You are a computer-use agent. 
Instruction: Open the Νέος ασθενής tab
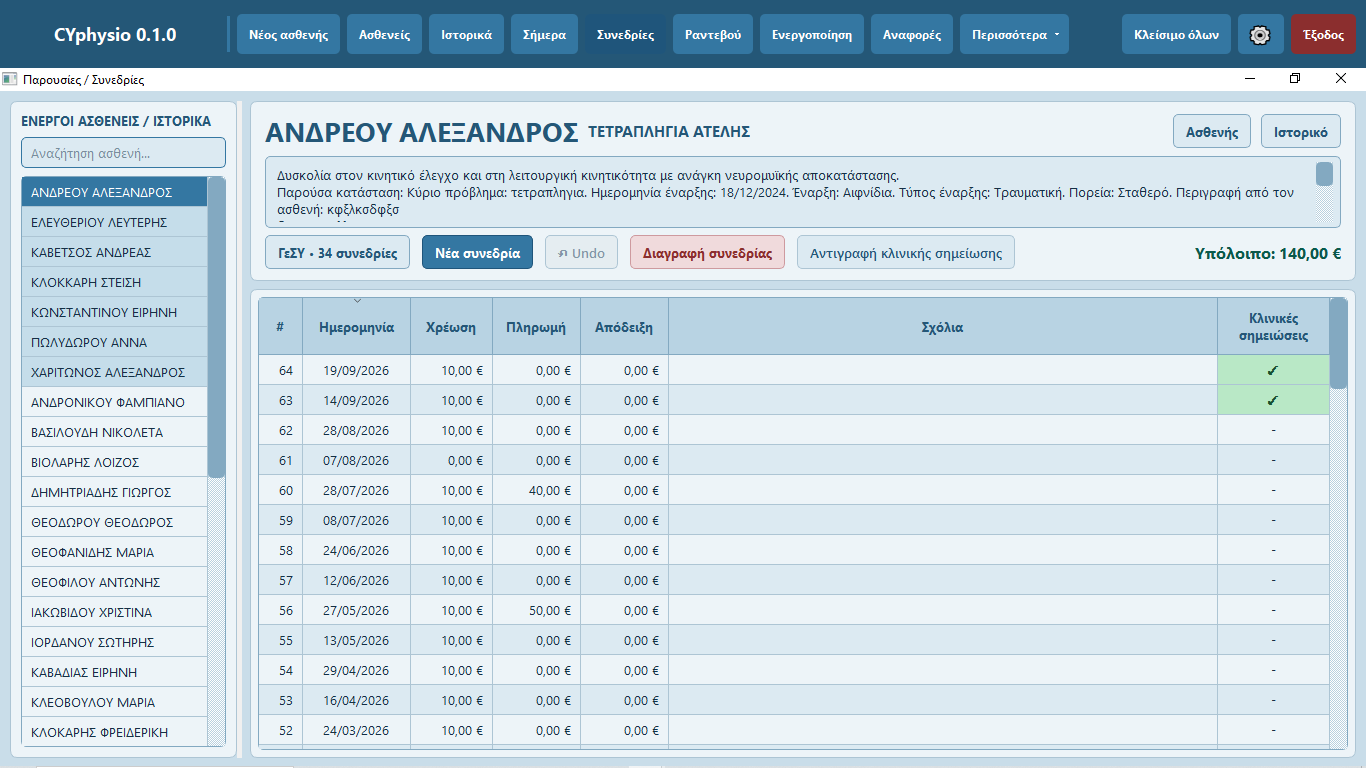tap(289, 34)
